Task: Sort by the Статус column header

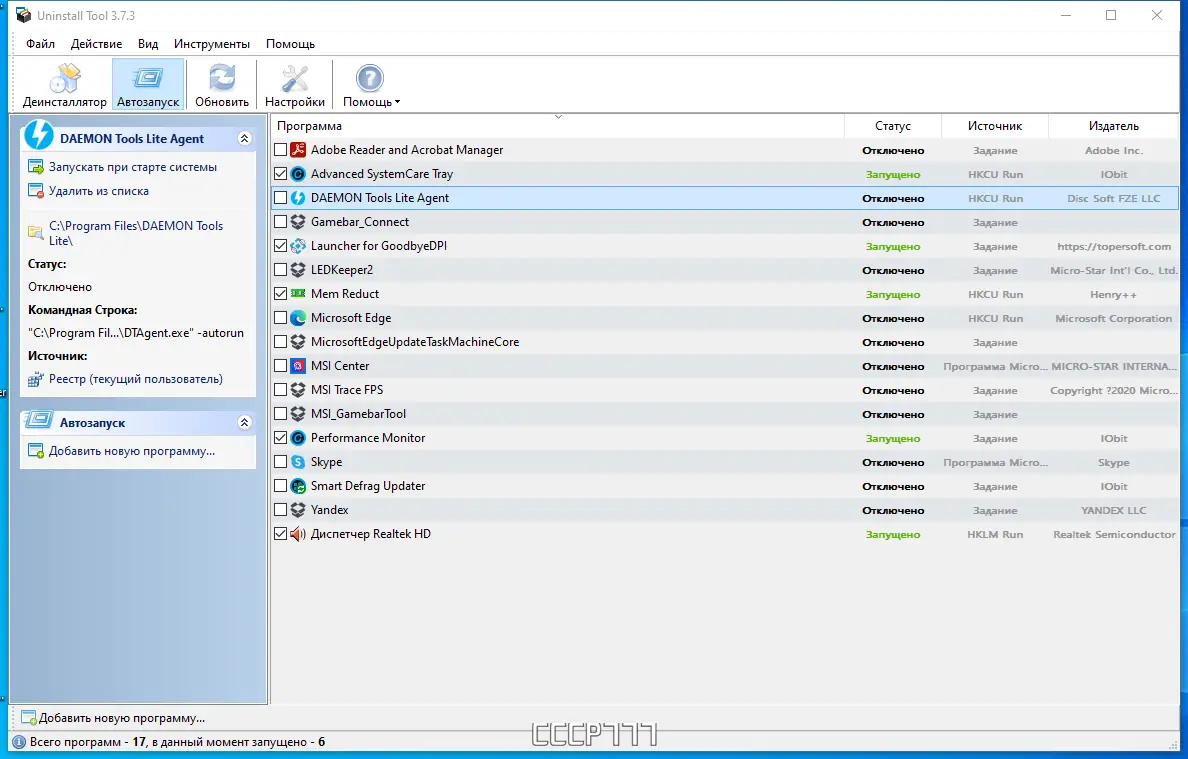Action: (893, 126)
